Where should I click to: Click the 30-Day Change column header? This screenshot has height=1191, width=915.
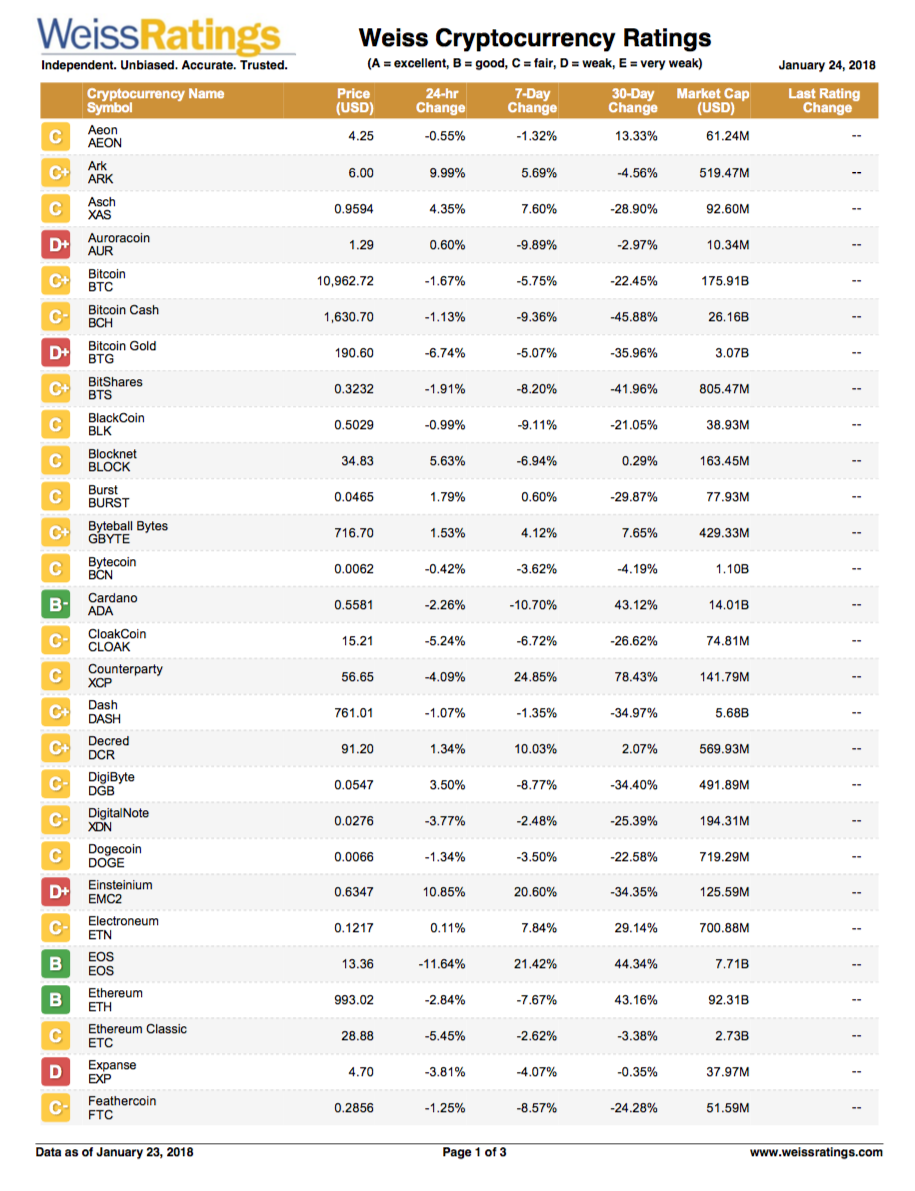click(x=633, y=101)
